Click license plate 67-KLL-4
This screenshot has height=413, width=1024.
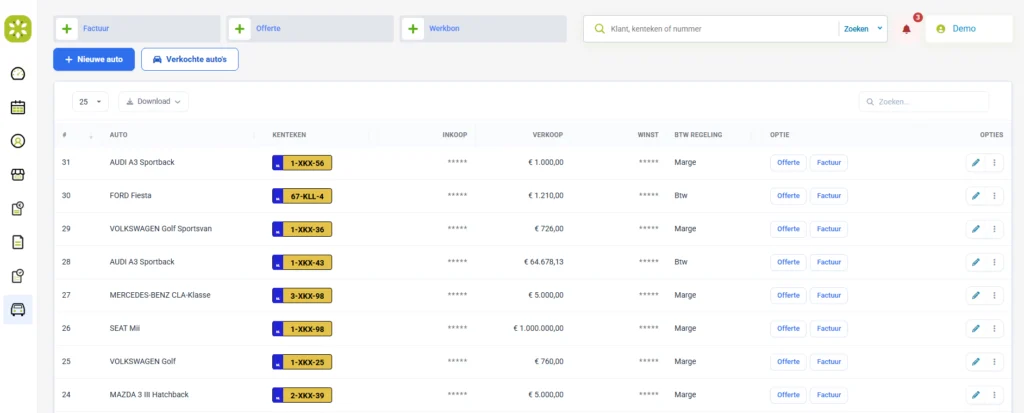point(302,195)
